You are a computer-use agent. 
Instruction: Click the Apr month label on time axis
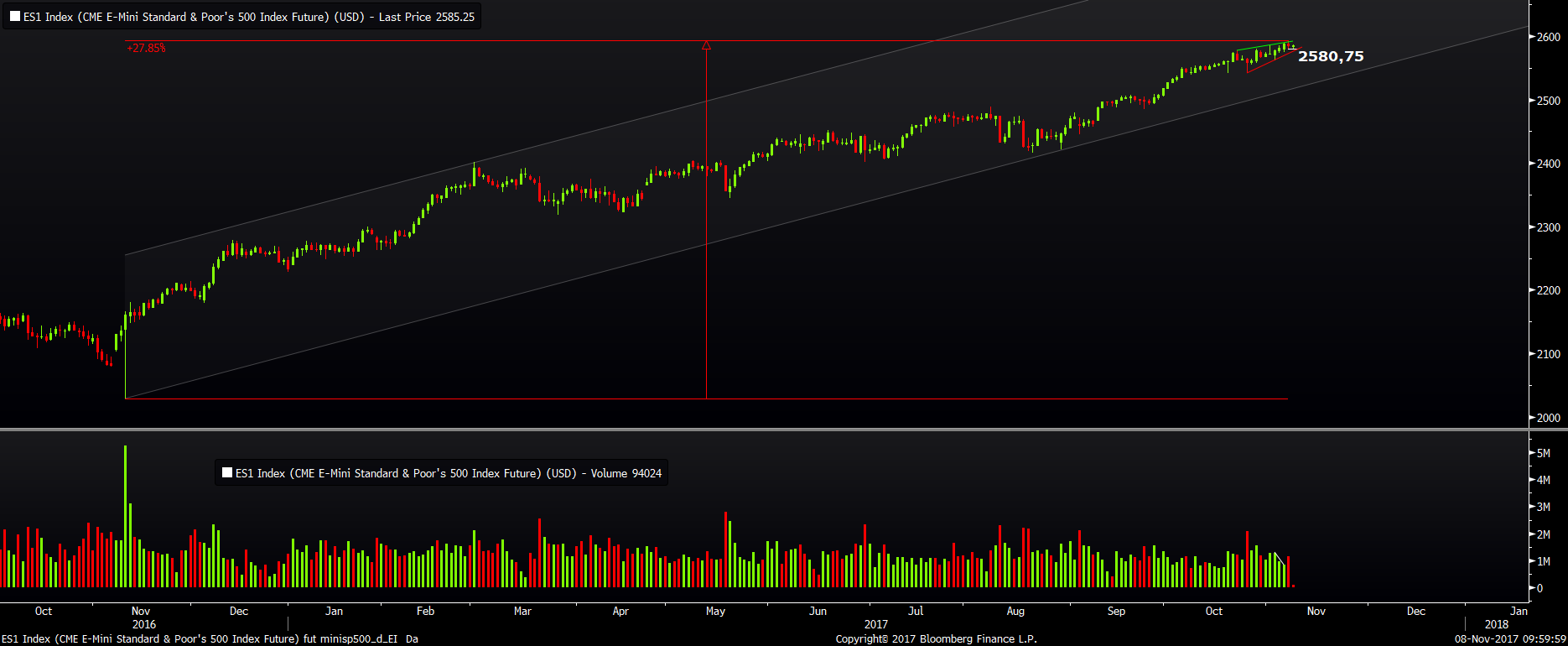[620, 611]
